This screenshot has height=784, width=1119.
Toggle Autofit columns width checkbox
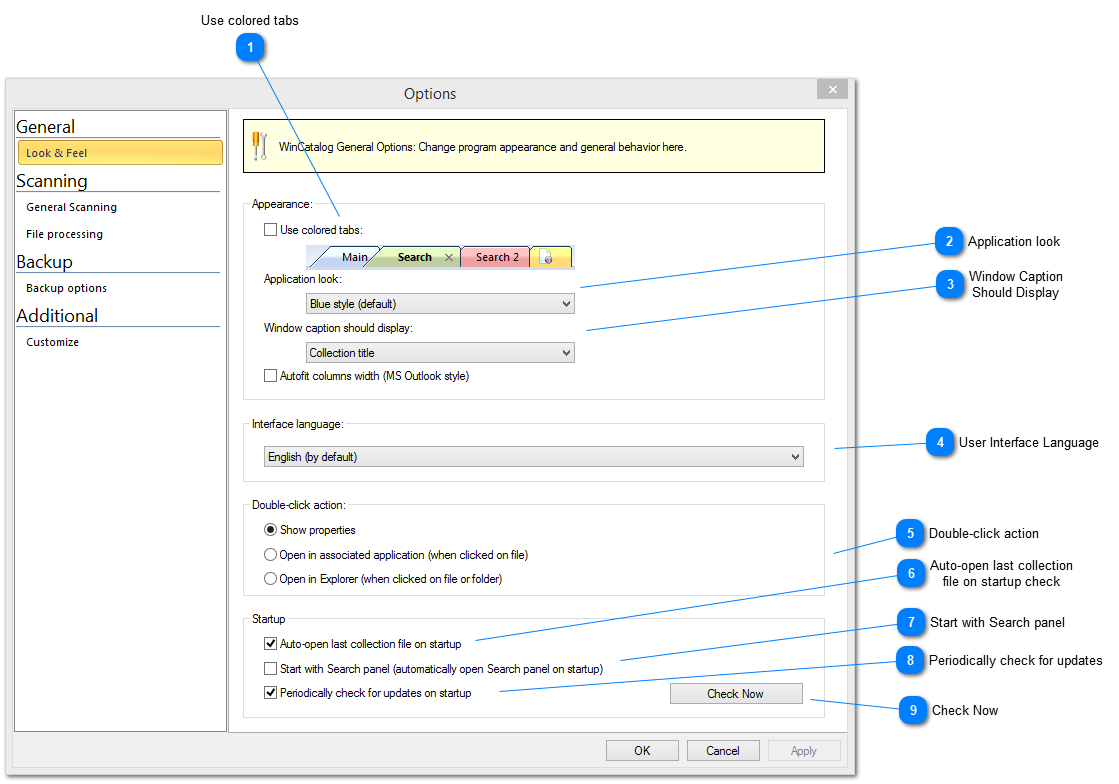270,376
